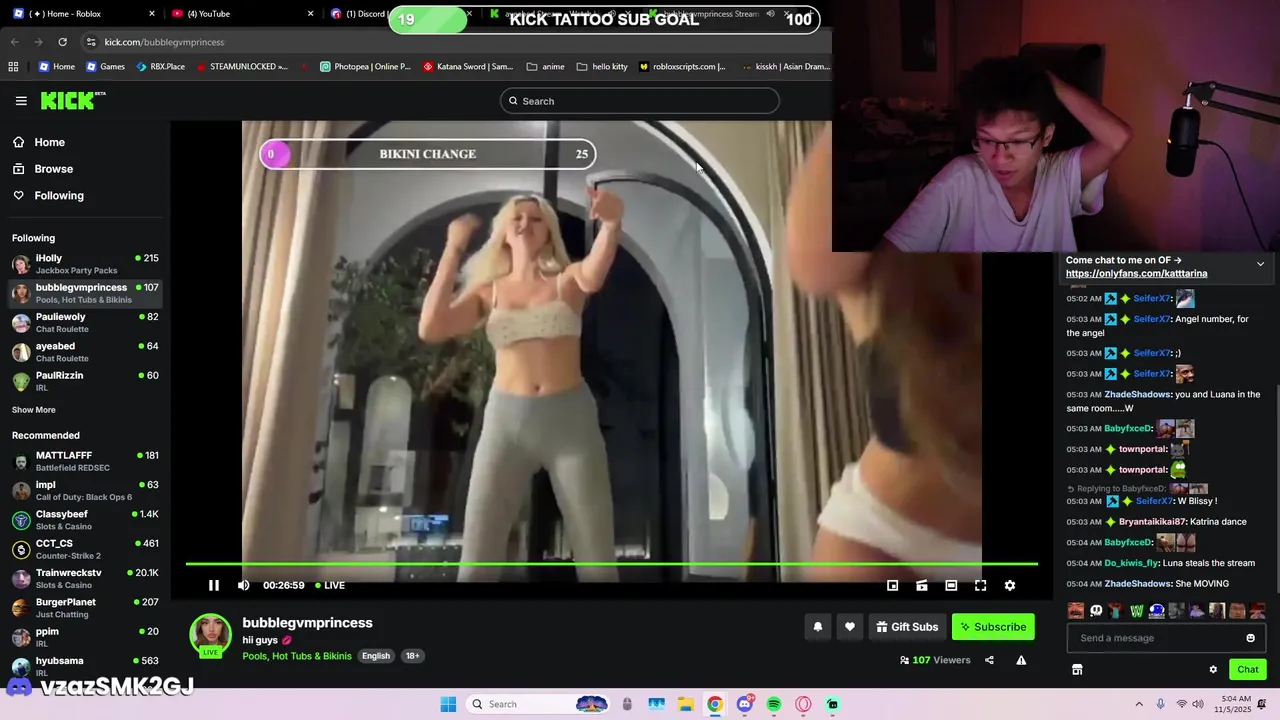Focus the Send a message field
This screenshot has width=1280, height=720.
(1166, 638)
